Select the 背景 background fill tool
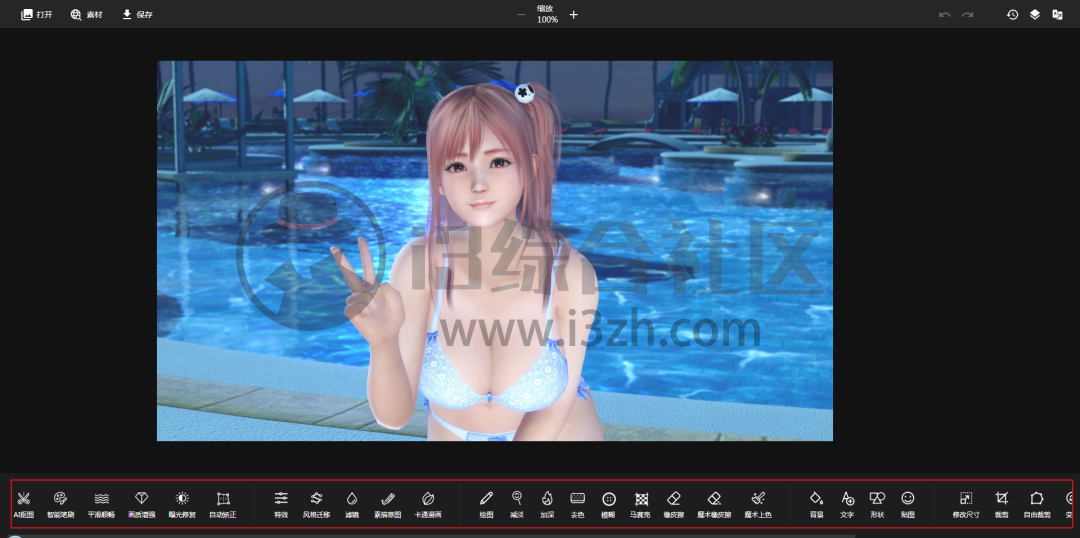Viewport: 1080px width, 538px height. [x=817, y=504]
